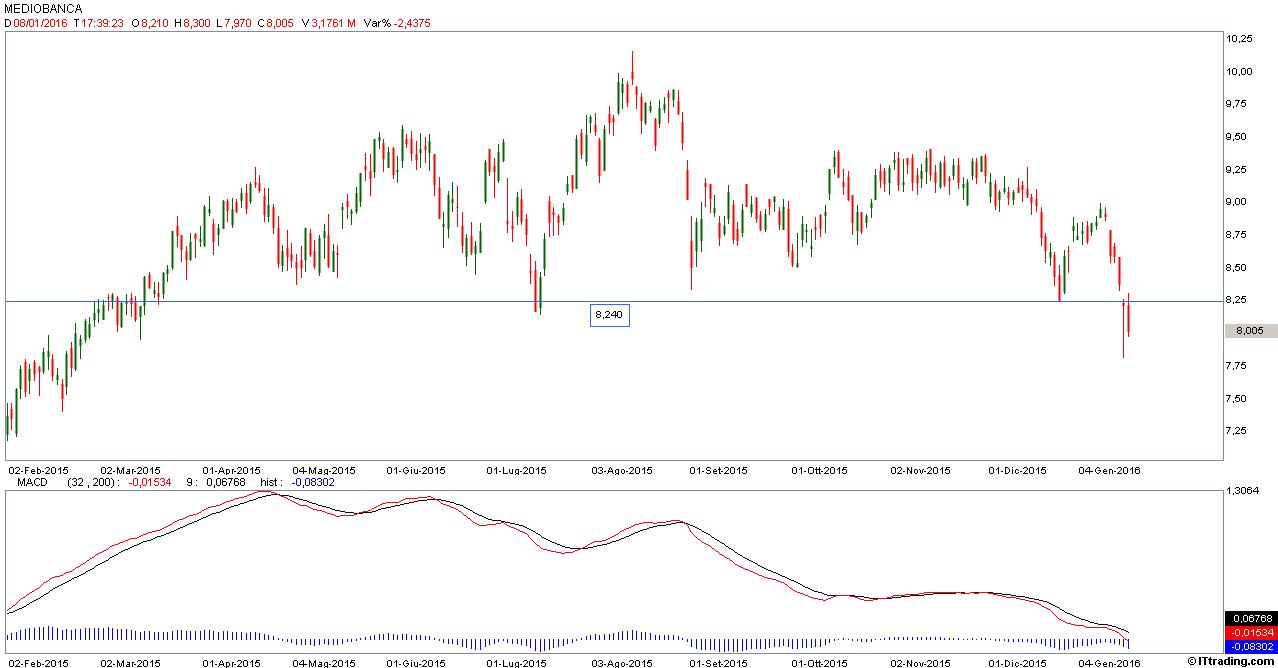The height and width of the screenshot is (668, 1278).
Task: Click the 8,005 current price tag
Action: [x=1251, y=331]
